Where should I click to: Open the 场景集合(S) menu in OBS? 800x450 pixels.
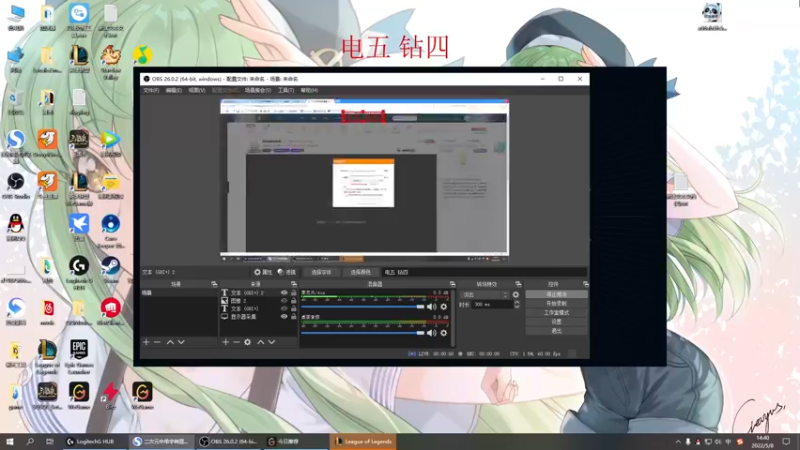point(258,90)
